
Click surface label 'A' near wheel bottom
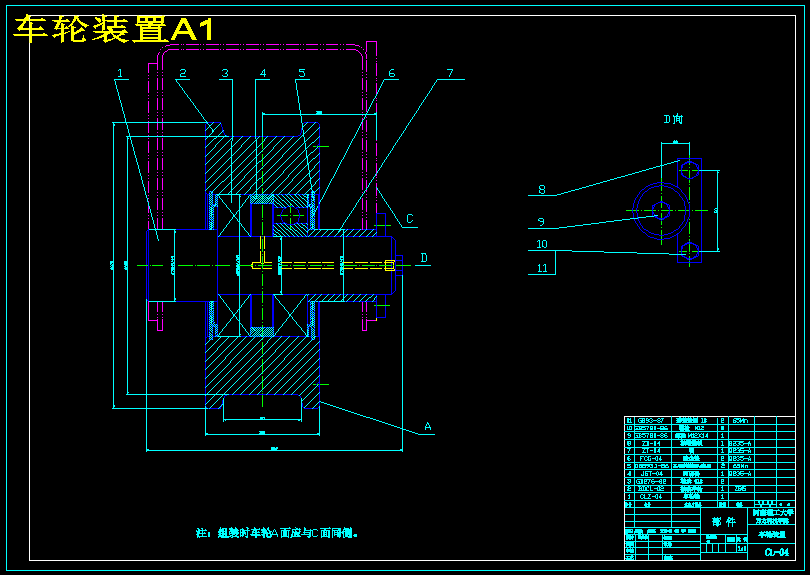pos(428,427)
